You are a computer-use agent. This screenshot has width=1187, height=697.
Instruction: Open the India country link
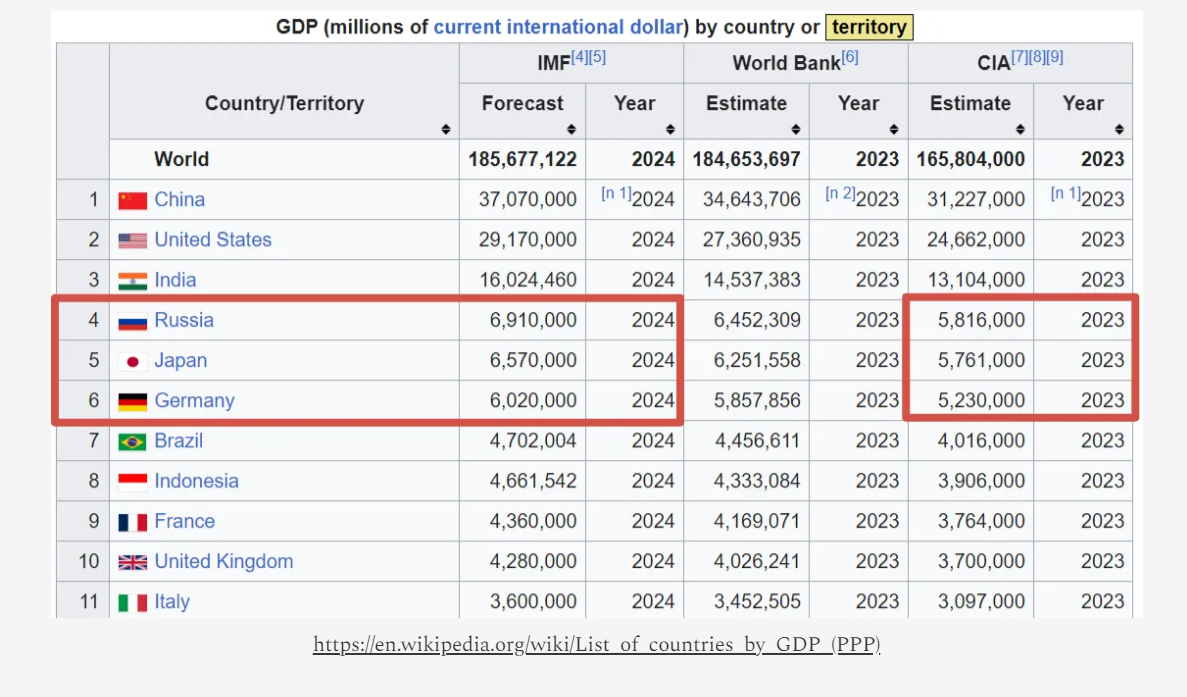(175, 279)
